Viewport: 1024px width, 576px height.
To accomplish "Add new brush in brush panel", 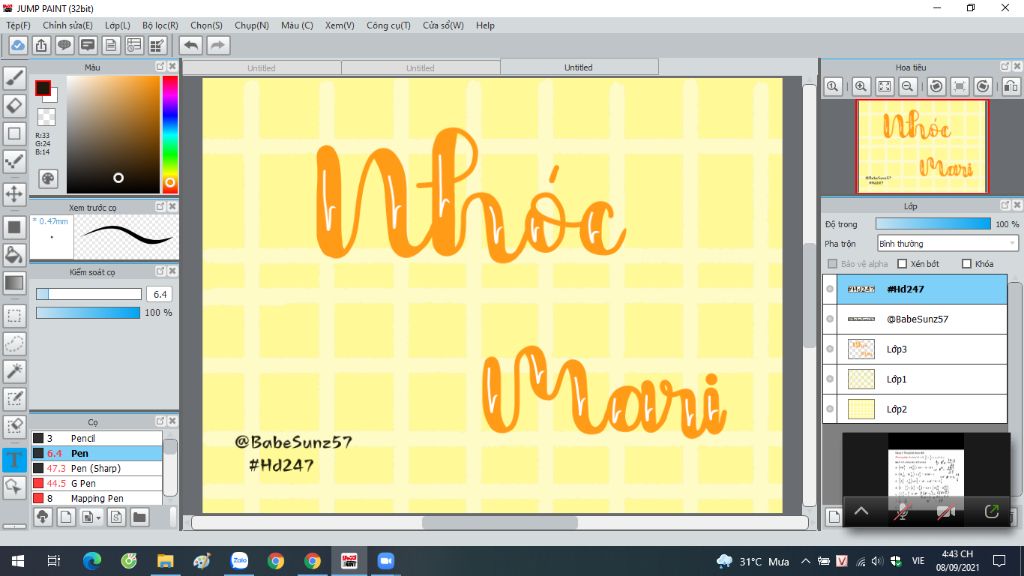I will click(x=66, y=517).
